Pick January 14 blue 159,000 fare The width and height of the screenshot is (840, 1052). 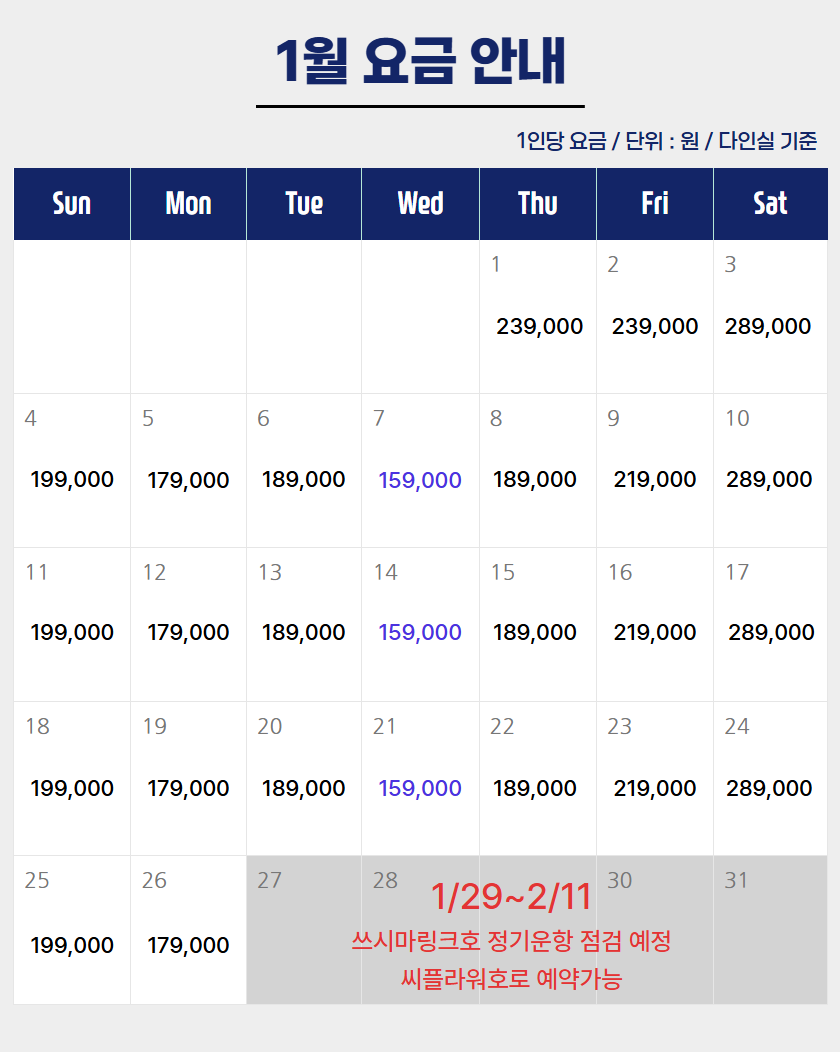420,632
